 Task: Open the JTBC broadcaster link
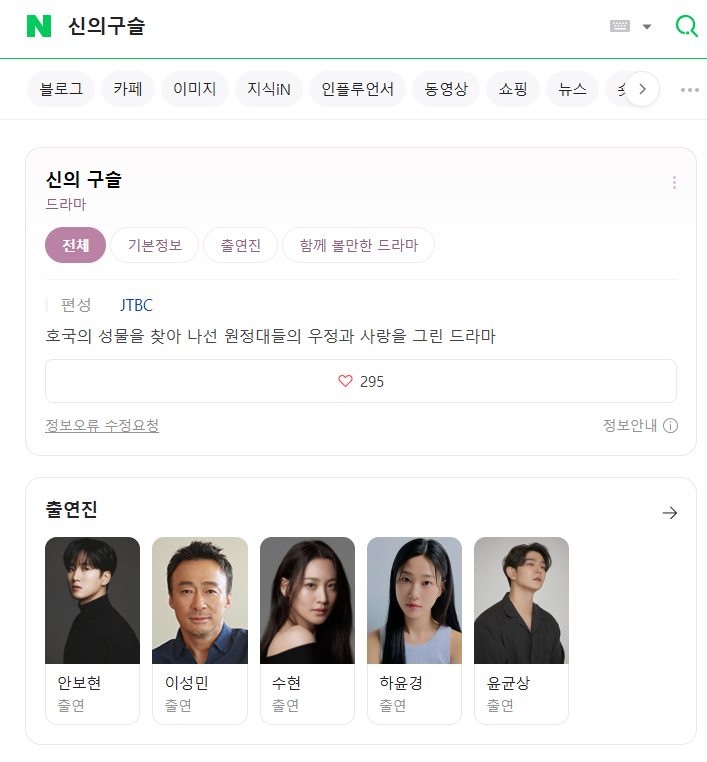coord(136,305)
